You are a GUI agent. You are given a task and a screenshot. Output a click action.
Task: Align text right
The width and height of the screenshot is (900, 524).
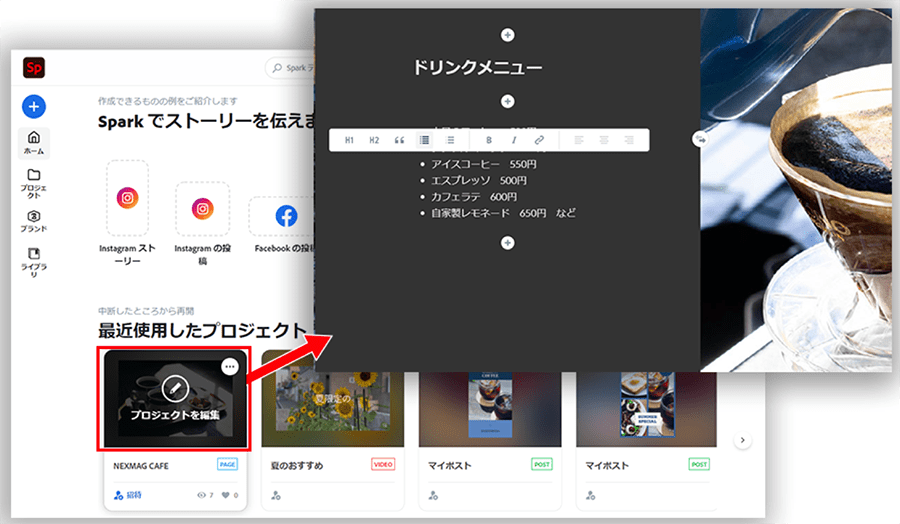coord(629,140)
